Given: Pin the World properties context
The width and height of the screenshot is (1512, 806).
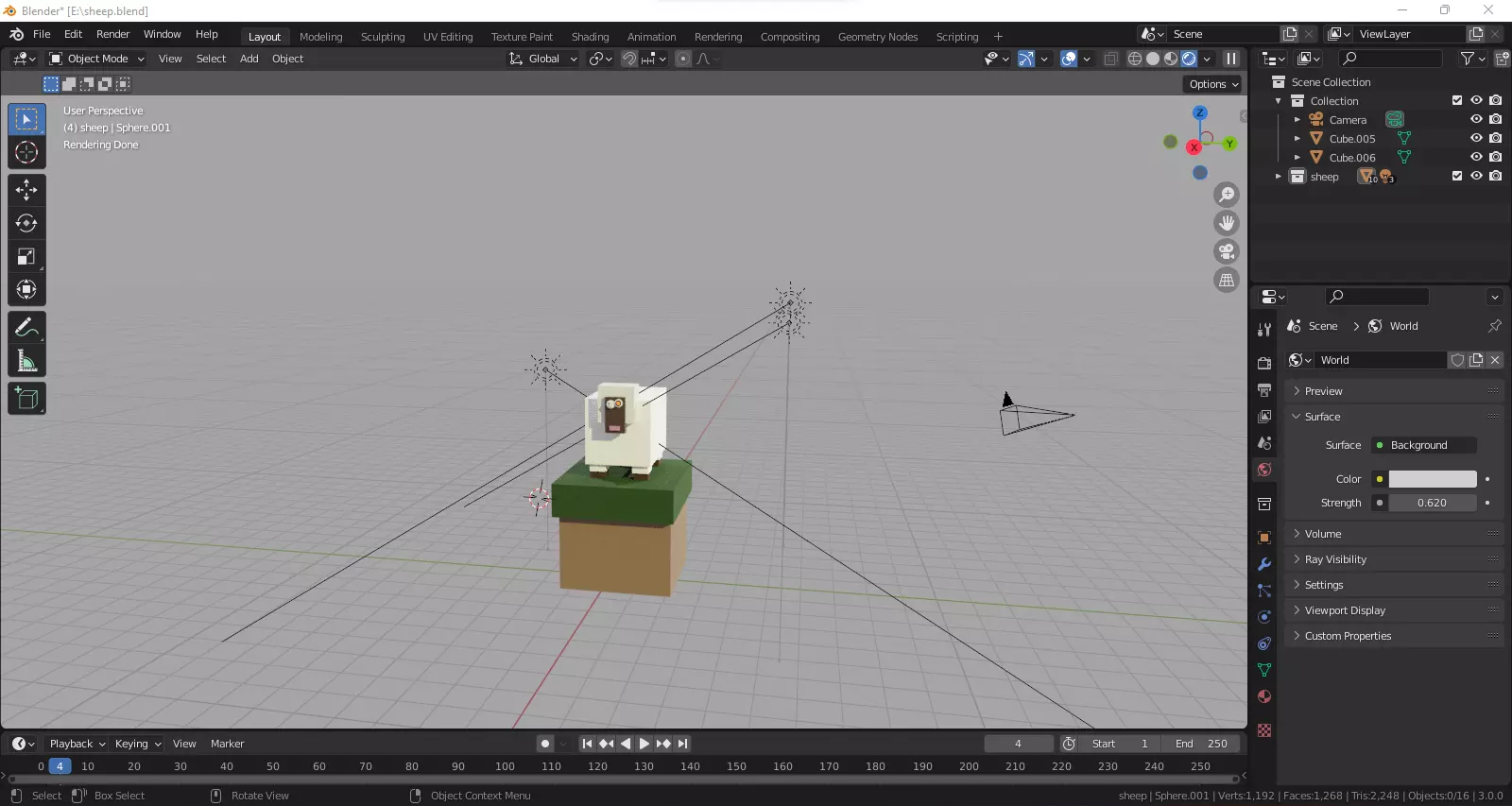Looking at the screenshot, I should pyautogui.click(x=1494, y=326).
